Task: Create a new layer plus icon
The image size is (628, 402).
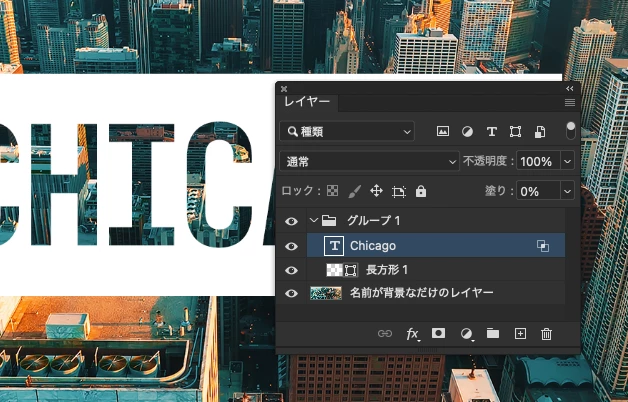Action: 520,334
